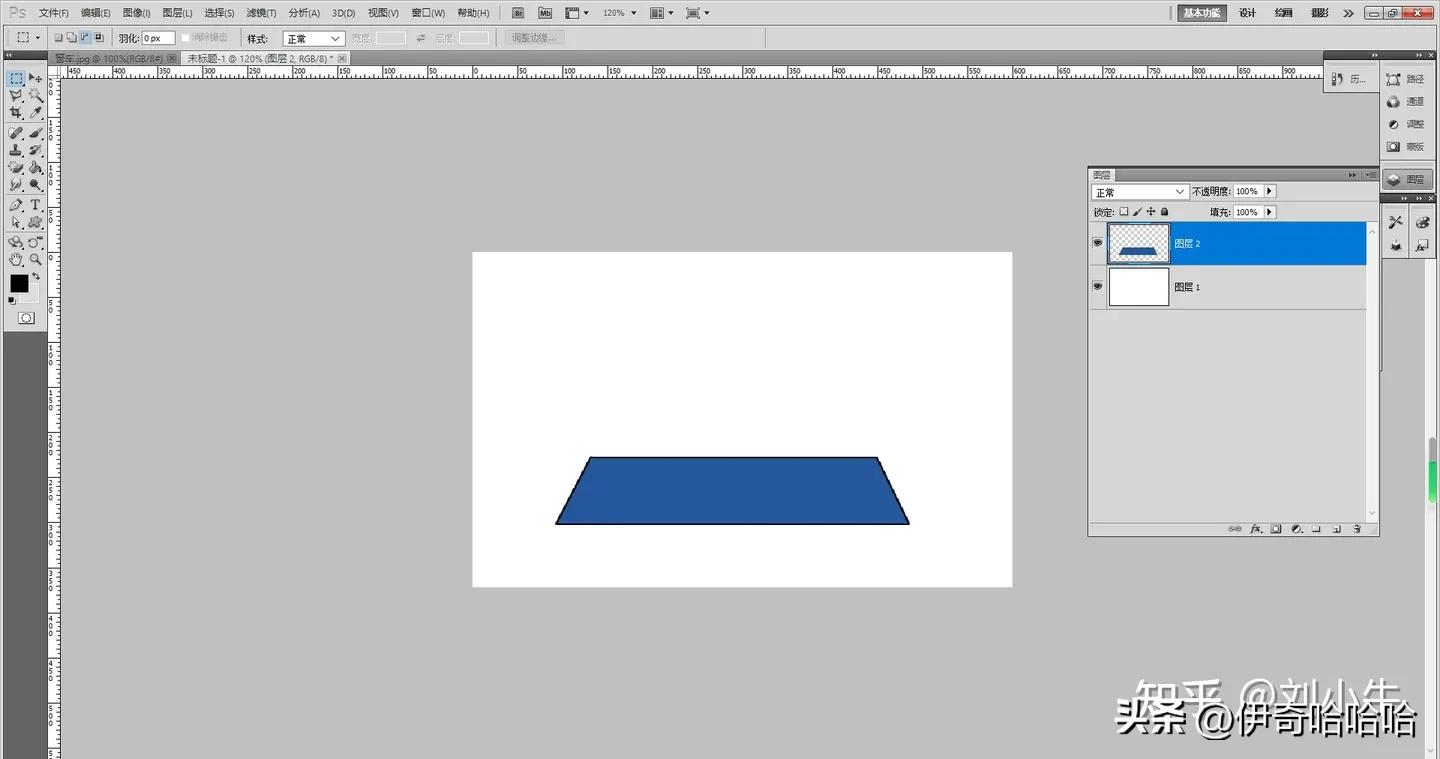
Task: Enable lock all for the layer
Action: click(x=1164, y=212)
